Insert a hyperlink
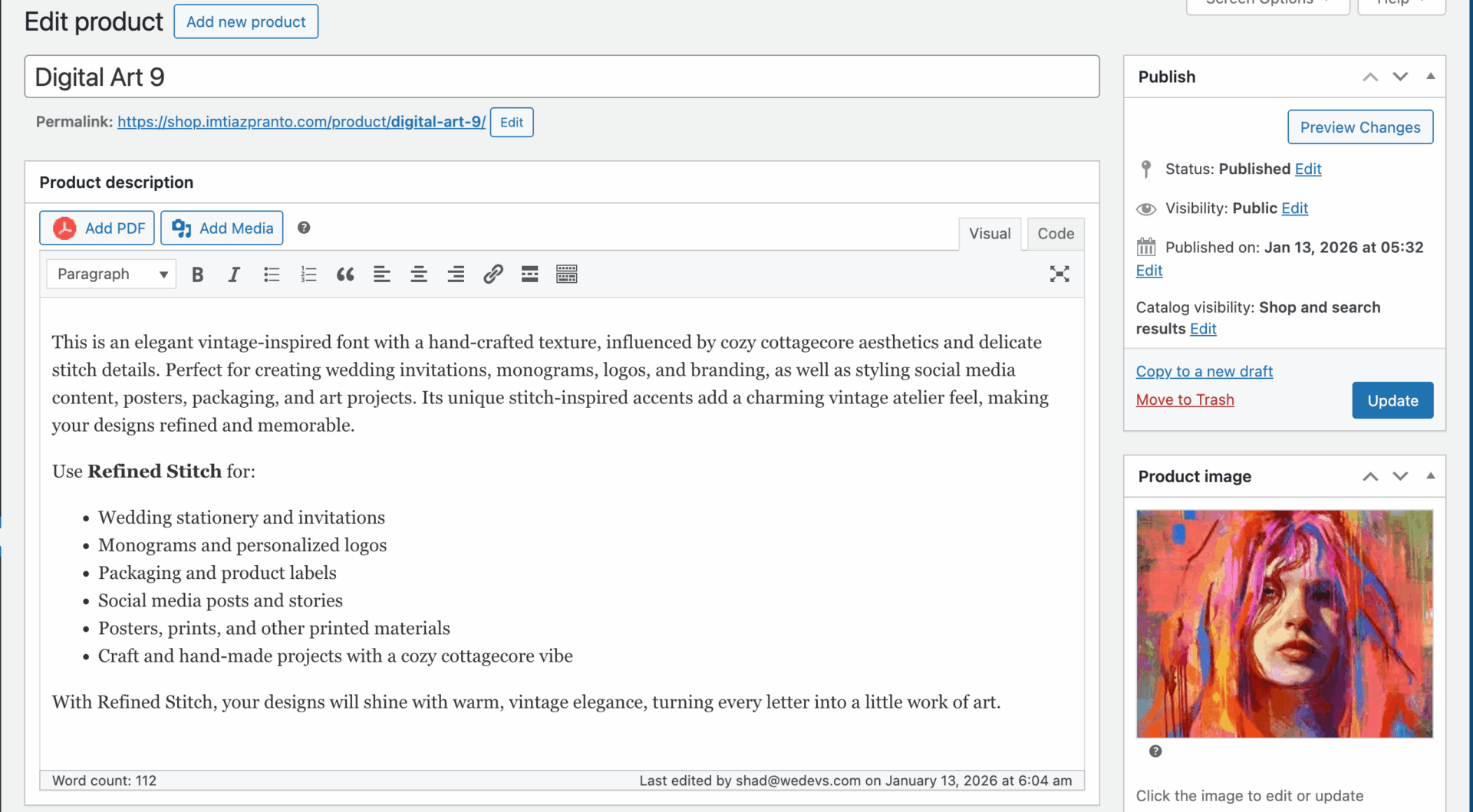 [x=492, y=274]
